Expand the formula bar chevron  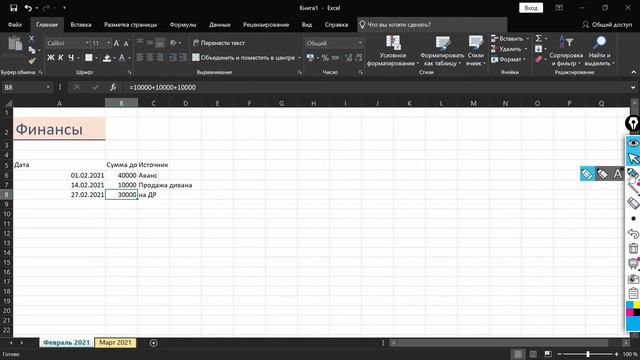(x=633, y=87)
